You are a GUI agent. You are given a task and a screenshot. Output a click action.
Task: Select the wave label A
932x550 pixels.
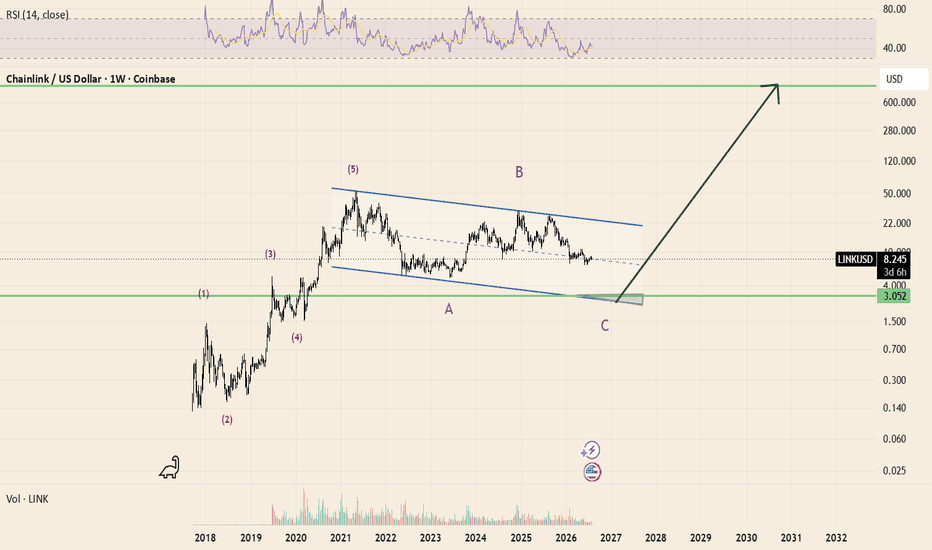coord(449,309)
